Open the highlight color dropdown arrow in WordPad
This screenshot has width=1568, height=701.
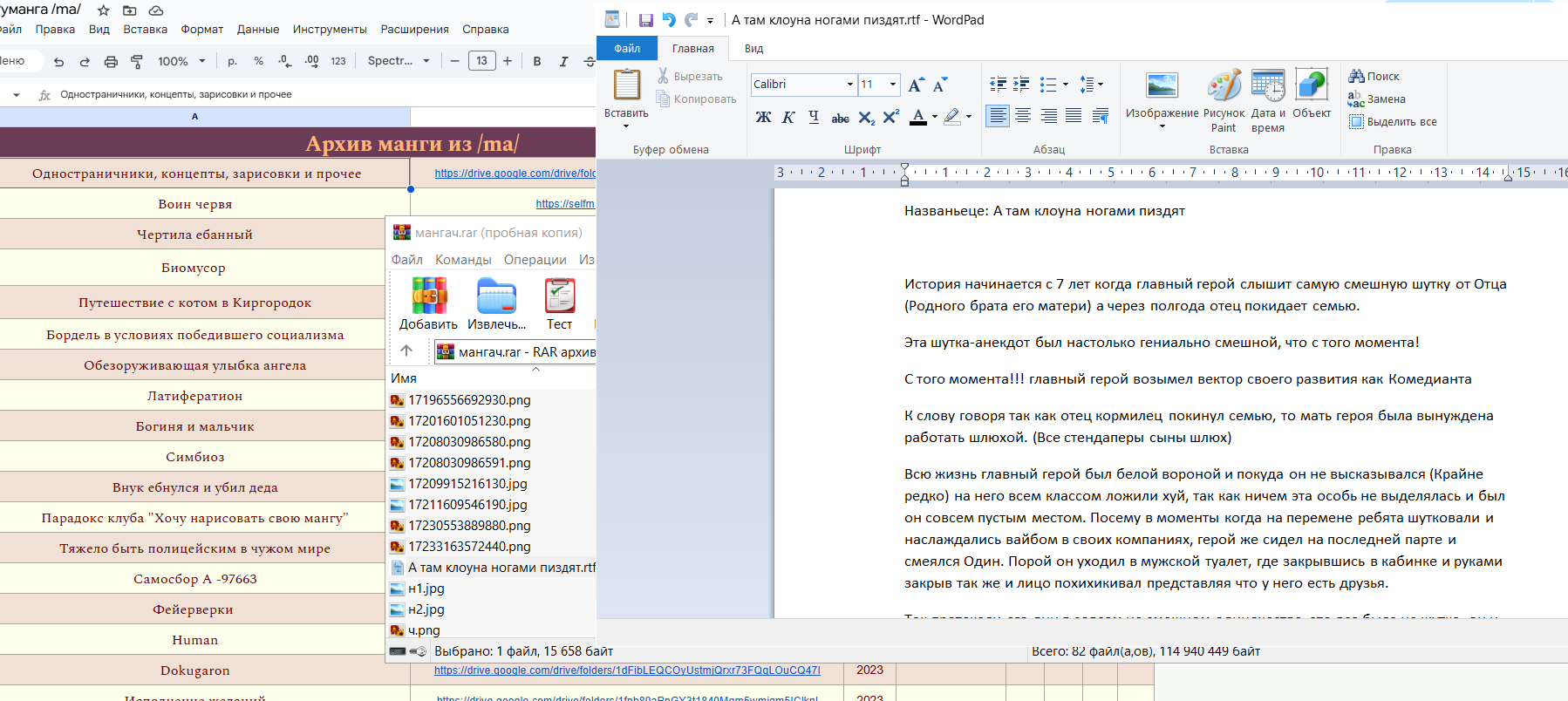pos(968,117)
